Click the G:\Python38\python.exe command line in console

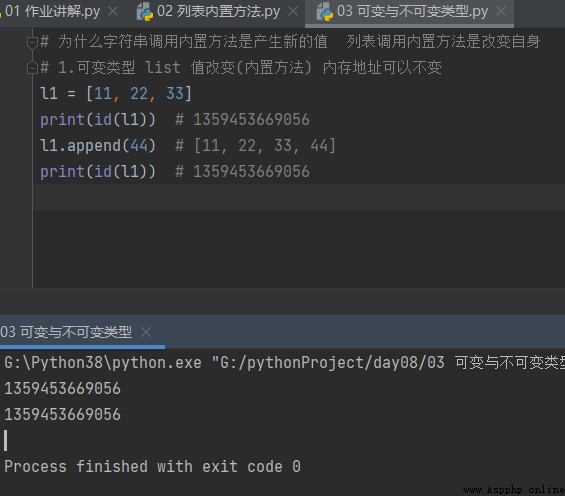point(284,363)
